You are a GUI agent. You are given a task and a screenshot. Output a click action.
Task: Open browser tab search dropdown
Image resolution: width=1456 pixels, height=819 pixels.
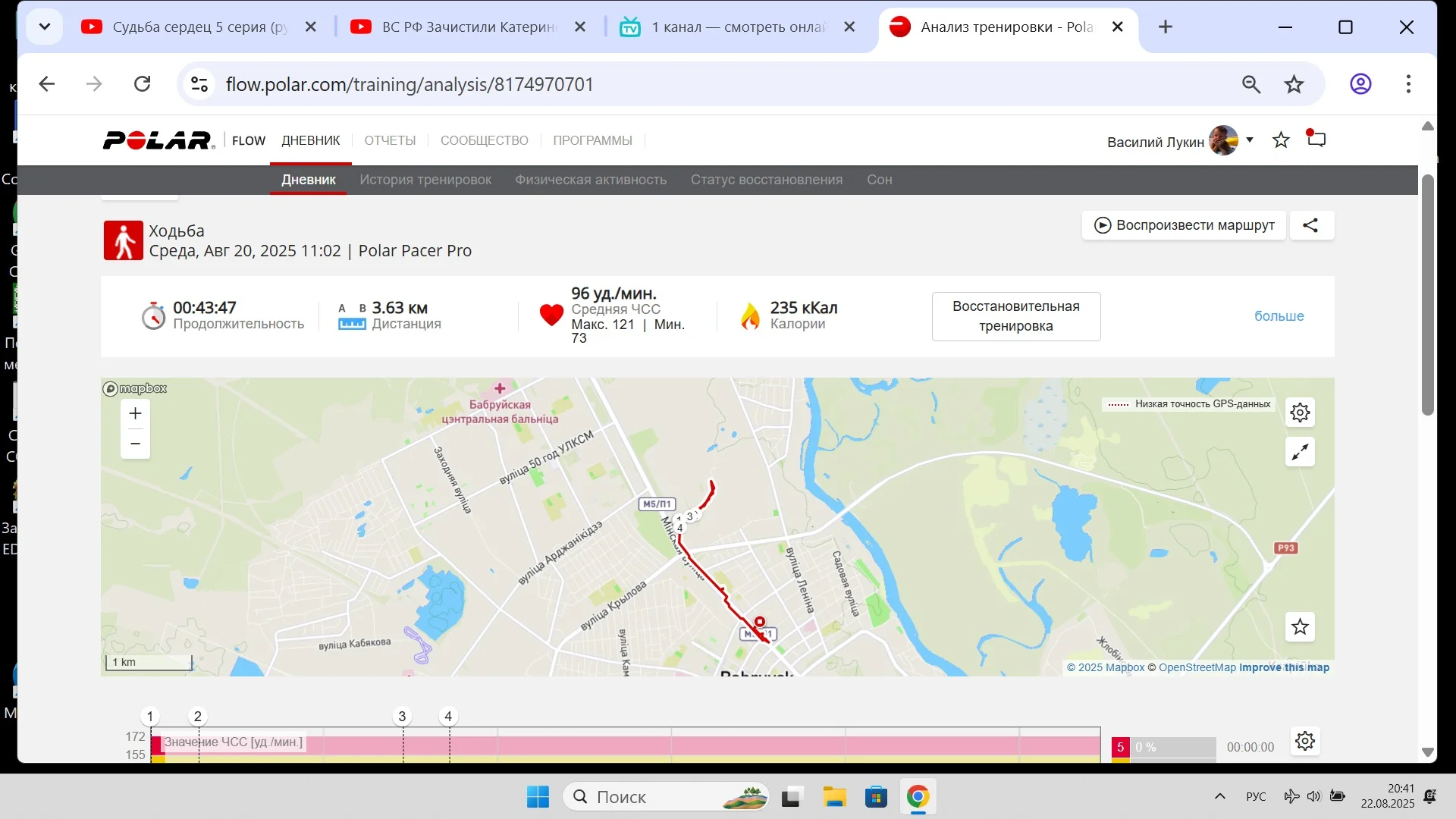click(45, 27)
